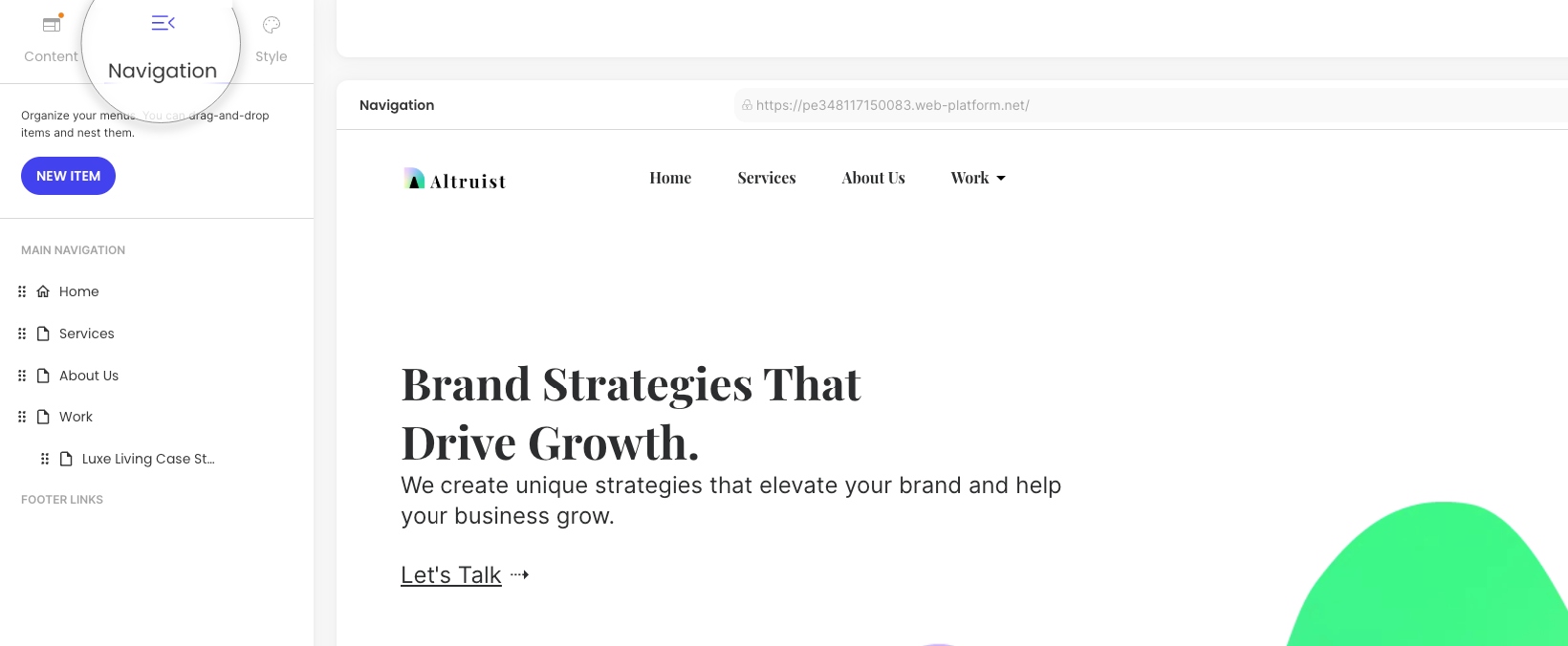1568x646 pixels.
Task: Click the drag handle beside Home
Action: click(22, 291)
